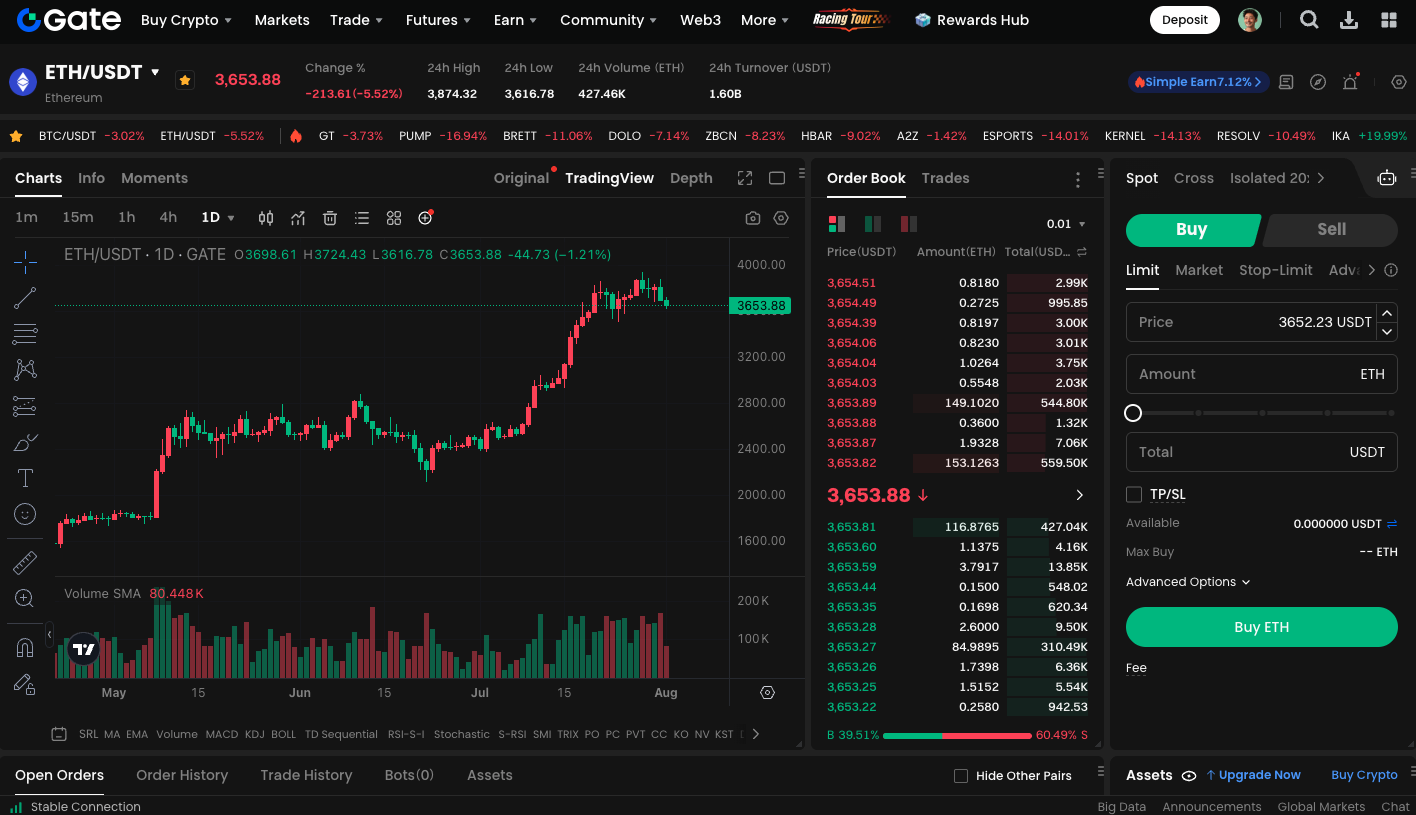Toggle the ETH/USDT favorite star

pos(185,80)
